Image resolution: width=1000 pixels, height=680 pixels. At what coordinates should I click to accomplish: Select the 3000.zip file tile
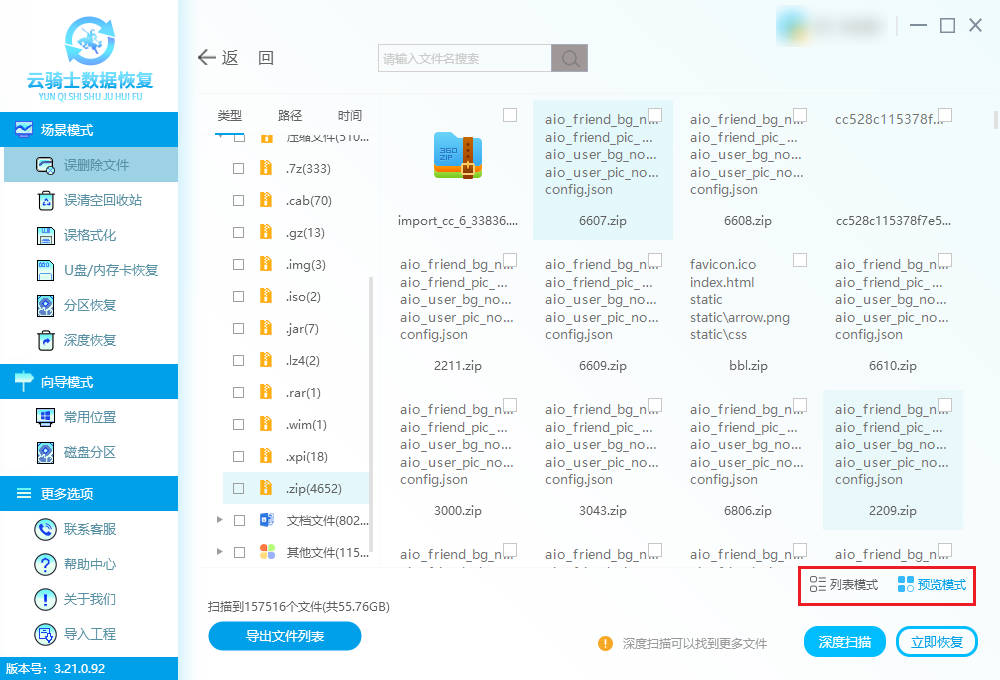458,460
